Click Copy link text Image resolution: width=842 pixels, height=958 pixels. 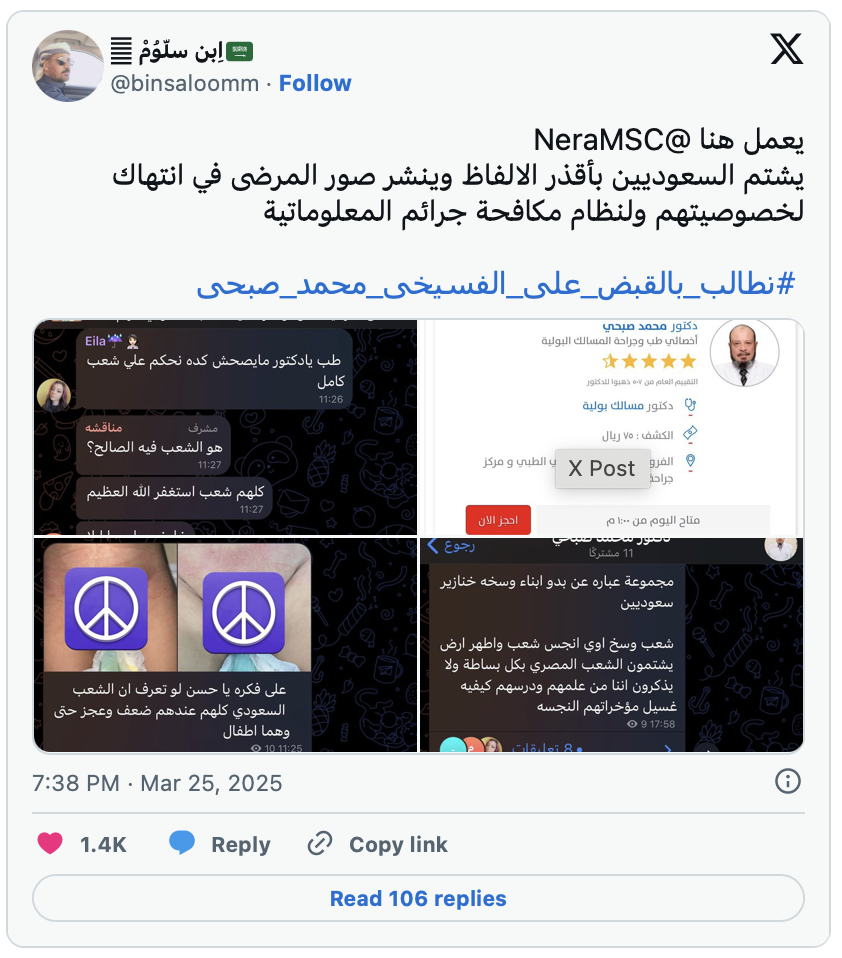[x=398, y=844]
